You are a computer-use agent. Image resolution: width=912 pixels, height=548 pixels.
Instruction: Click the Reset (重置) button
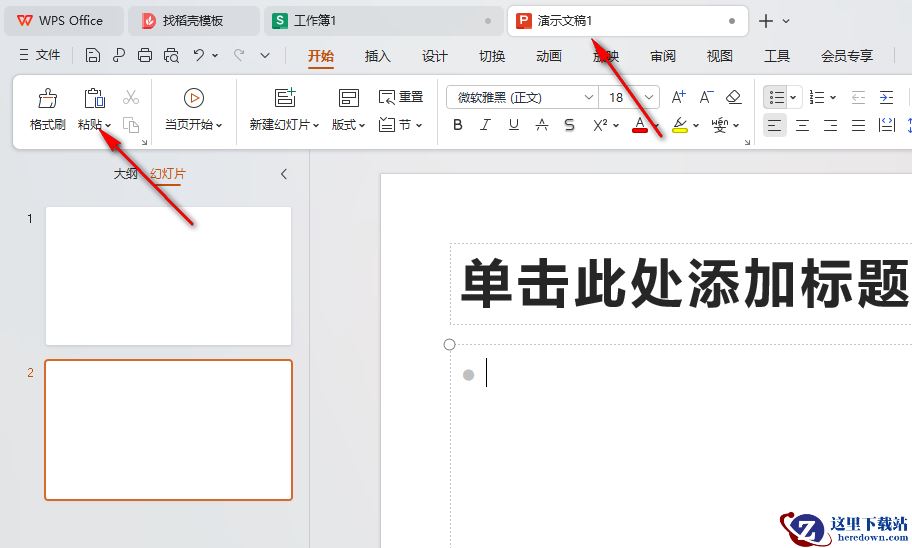click(x=401, y=97)
